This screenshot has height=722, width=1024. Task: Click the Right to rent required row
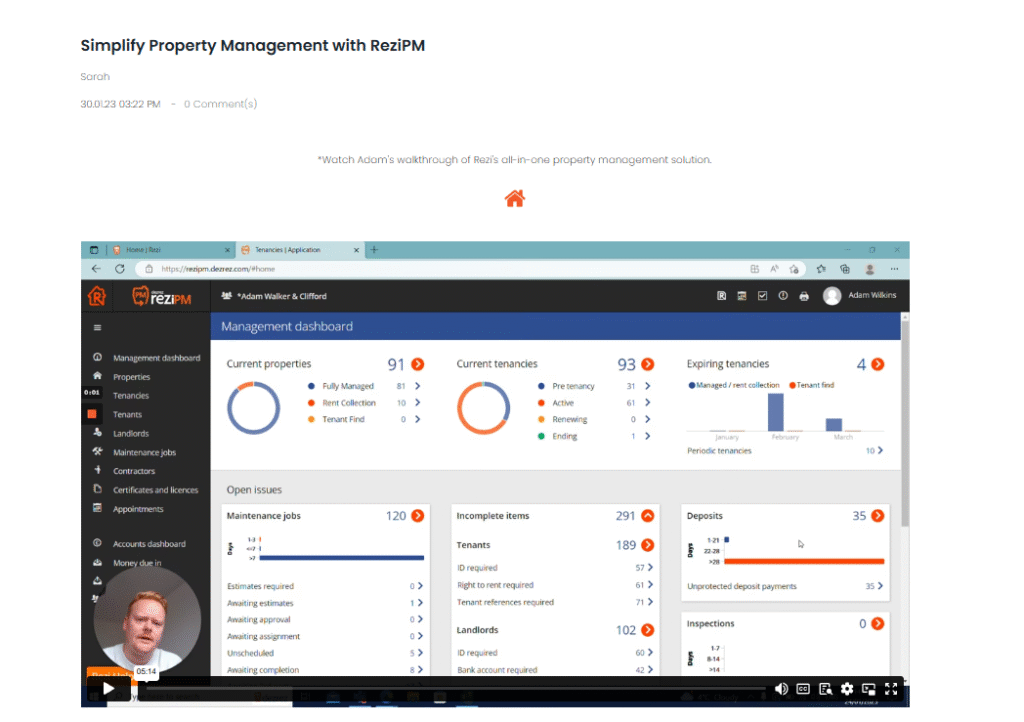click(x=555, y=585)
